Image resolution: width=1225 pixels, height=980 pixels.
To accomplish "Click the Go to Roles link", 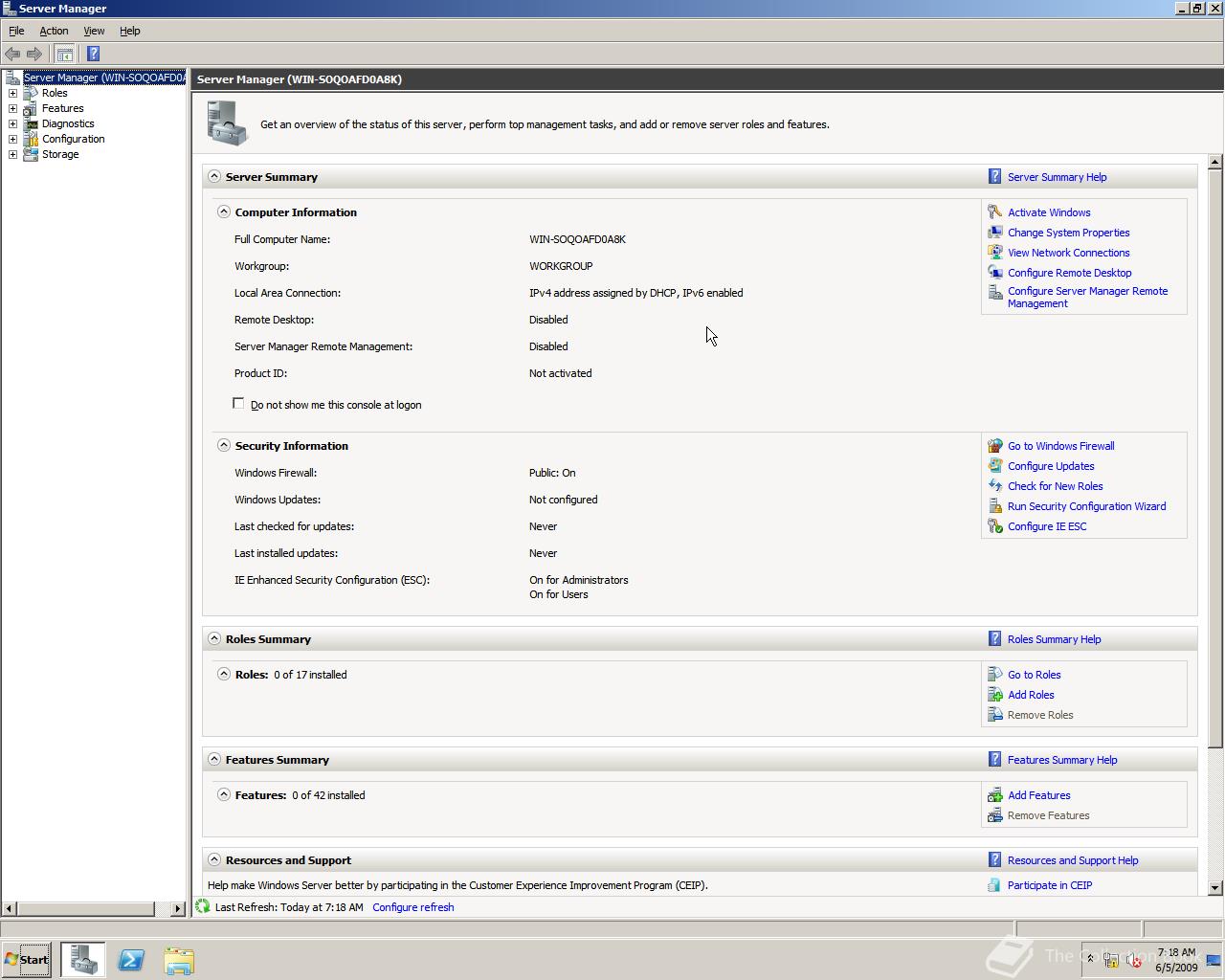I will point(1034,675).
